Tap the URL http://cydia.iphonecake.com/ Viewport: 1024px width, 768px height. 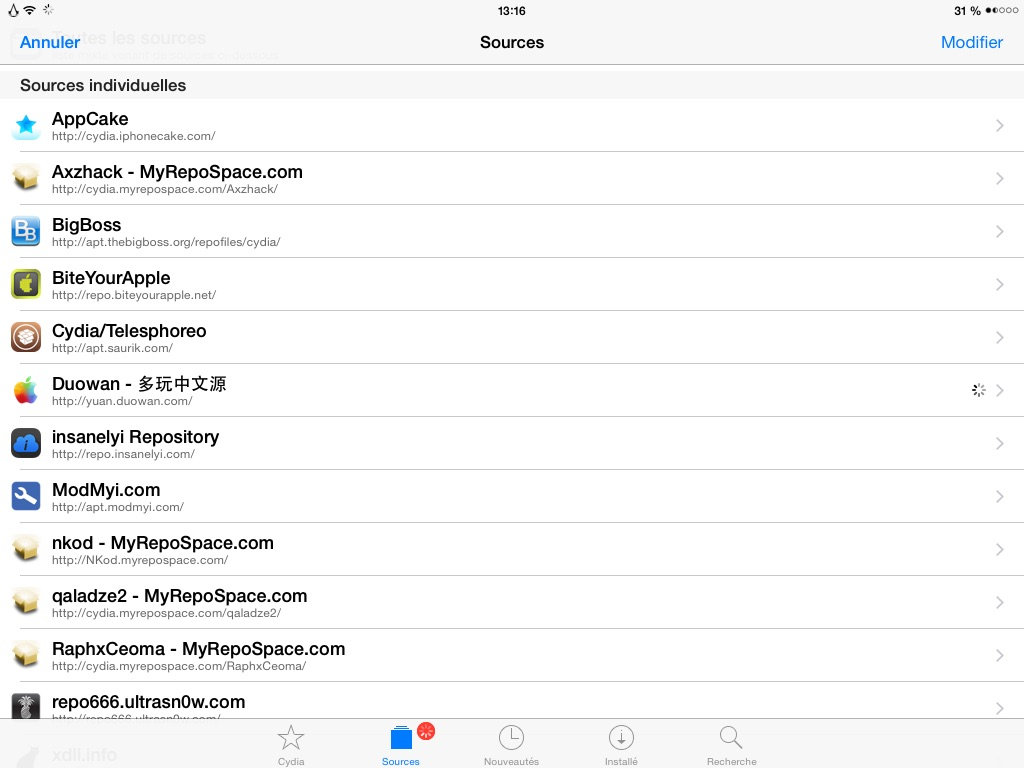[133, 136]
